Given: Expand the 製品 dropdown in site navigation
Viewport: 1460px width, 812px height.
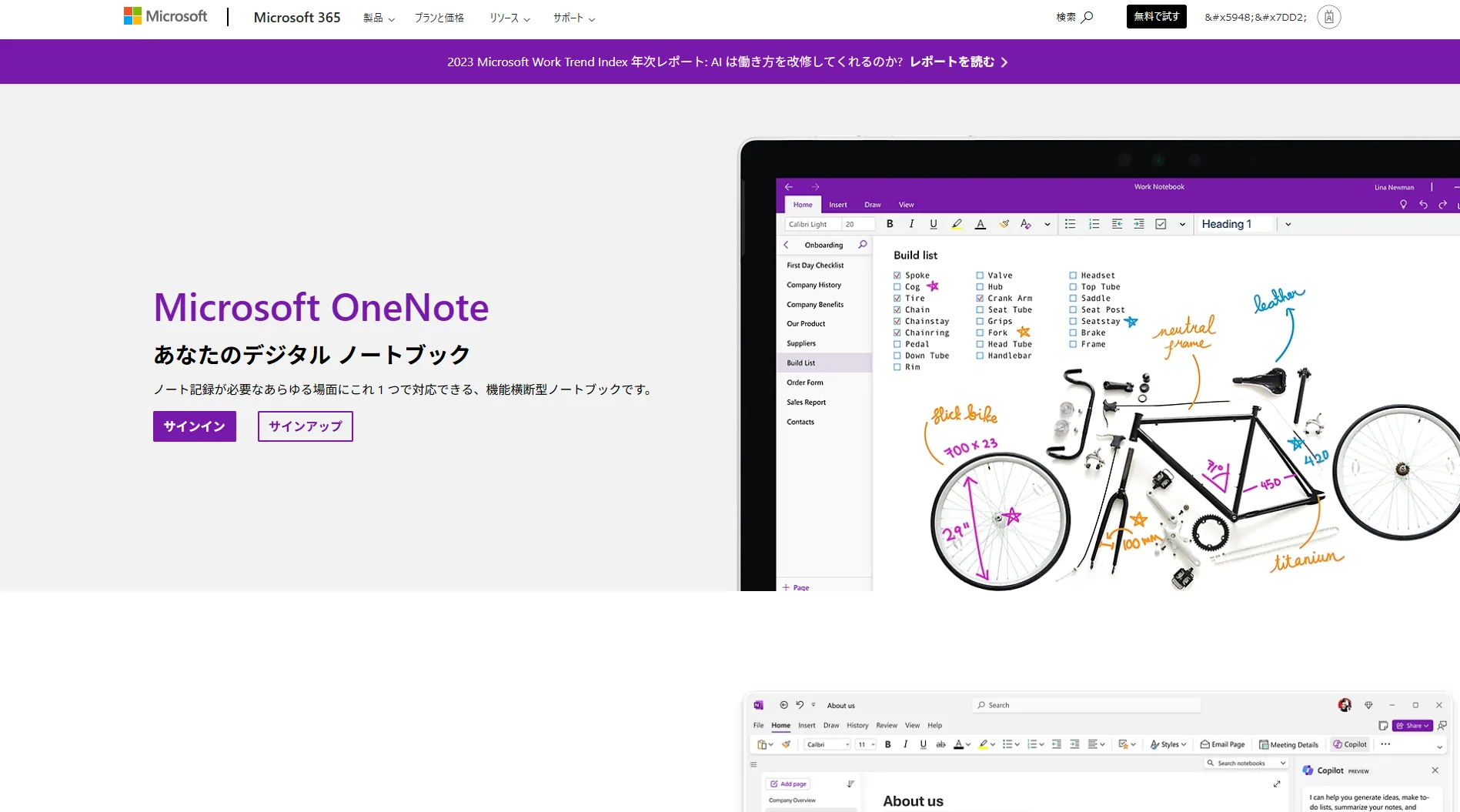Looking at the screenshot, I should tap(379, 18).
